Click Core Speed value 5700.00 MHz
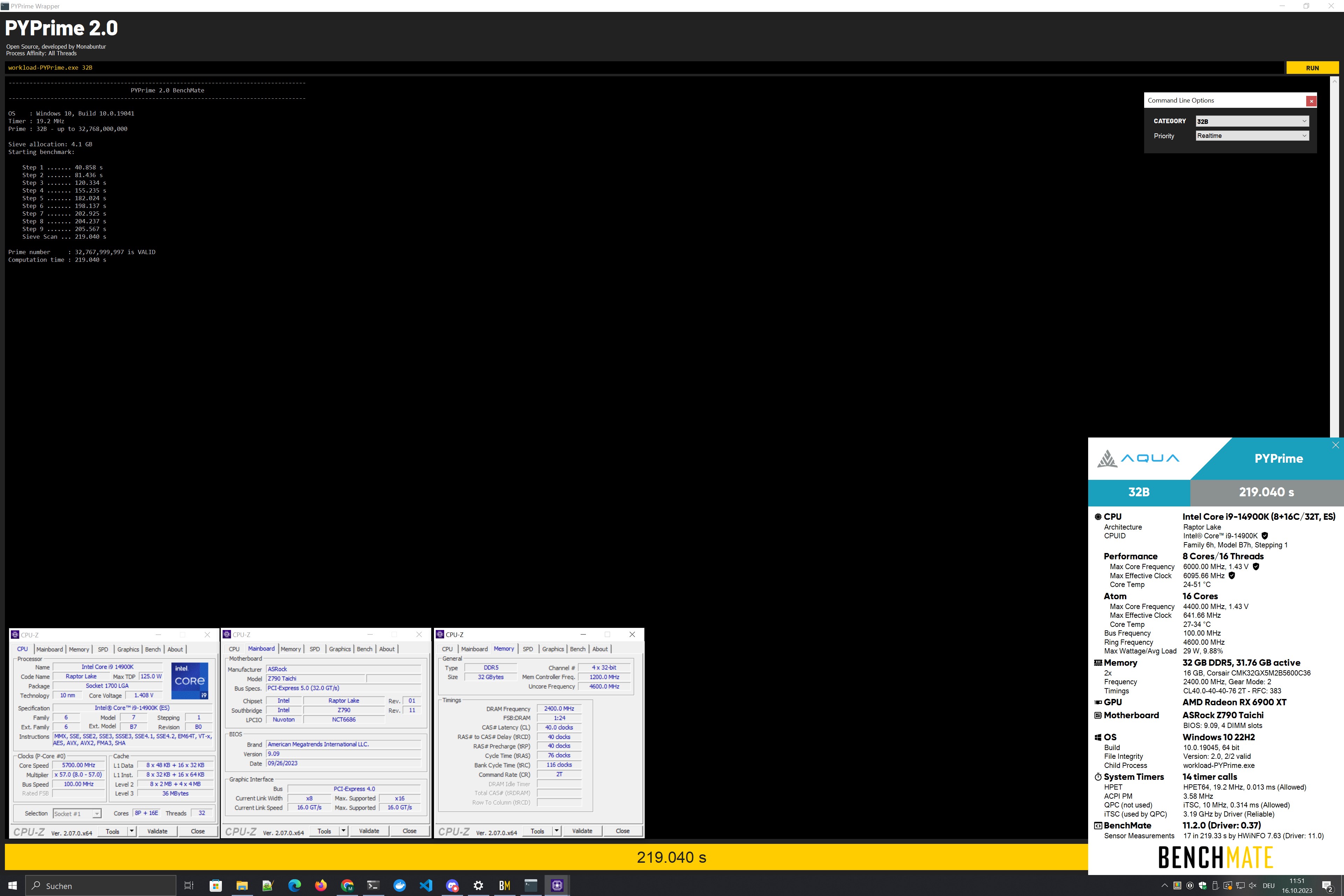Image resolution: width=1344 pixels, height=896 pixels. coord(78,765)
